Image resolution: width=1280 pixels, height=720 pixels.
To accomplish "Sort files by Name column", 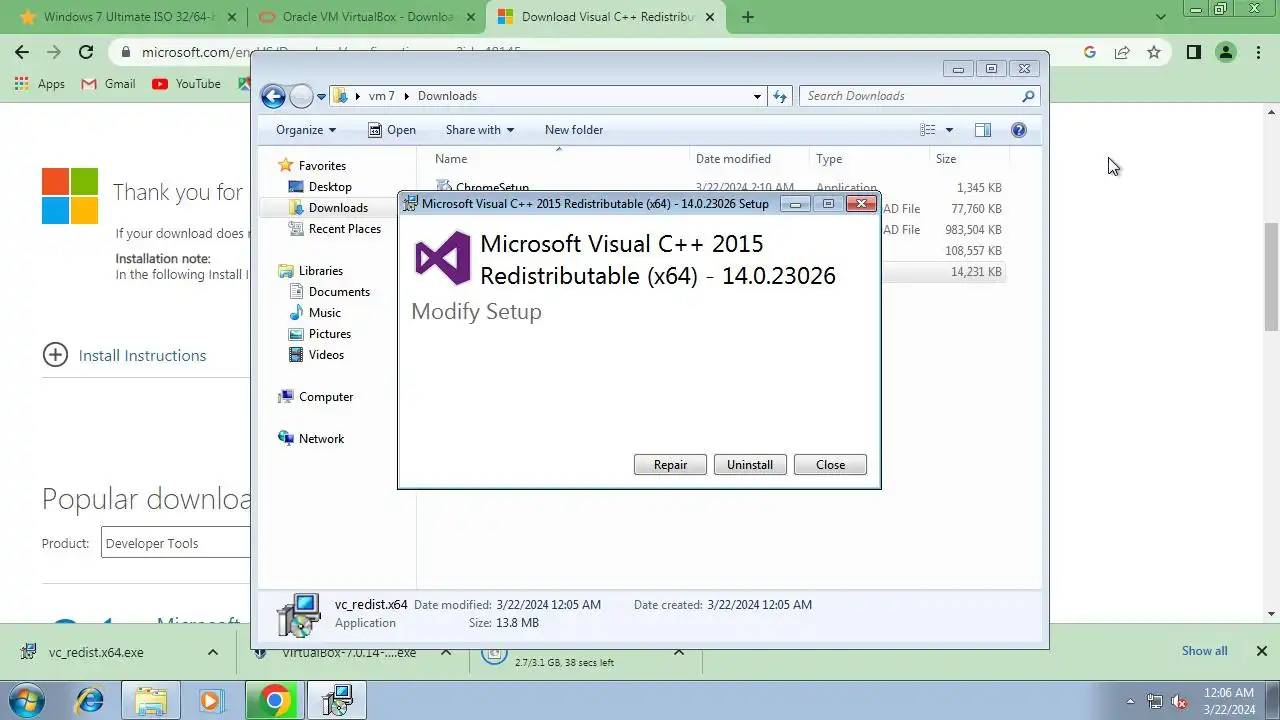I will (560, 159).
